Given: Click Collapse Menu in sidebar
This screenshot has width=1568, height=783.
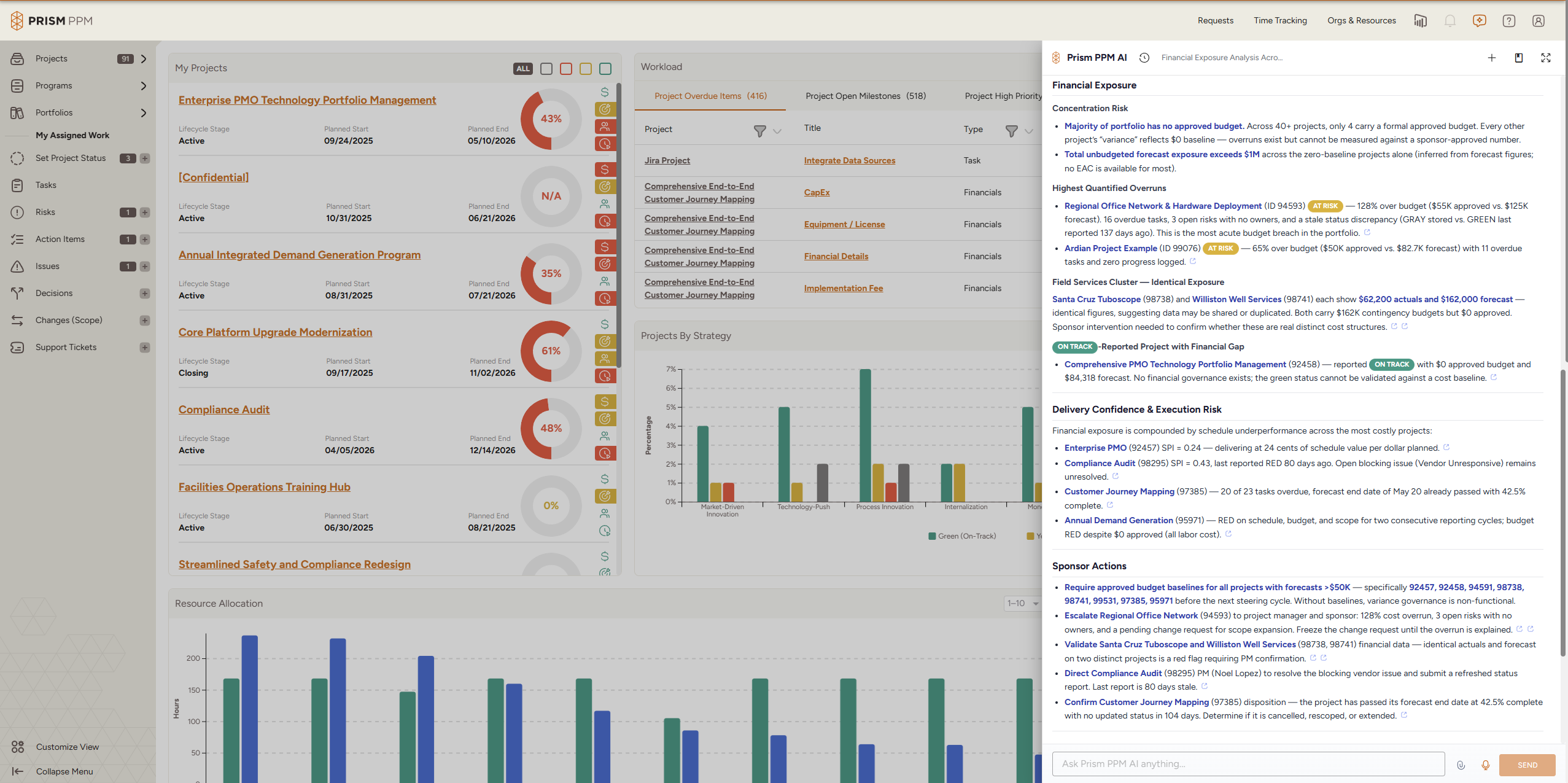Looking at the screenshot, I should [x=64, y=771].
